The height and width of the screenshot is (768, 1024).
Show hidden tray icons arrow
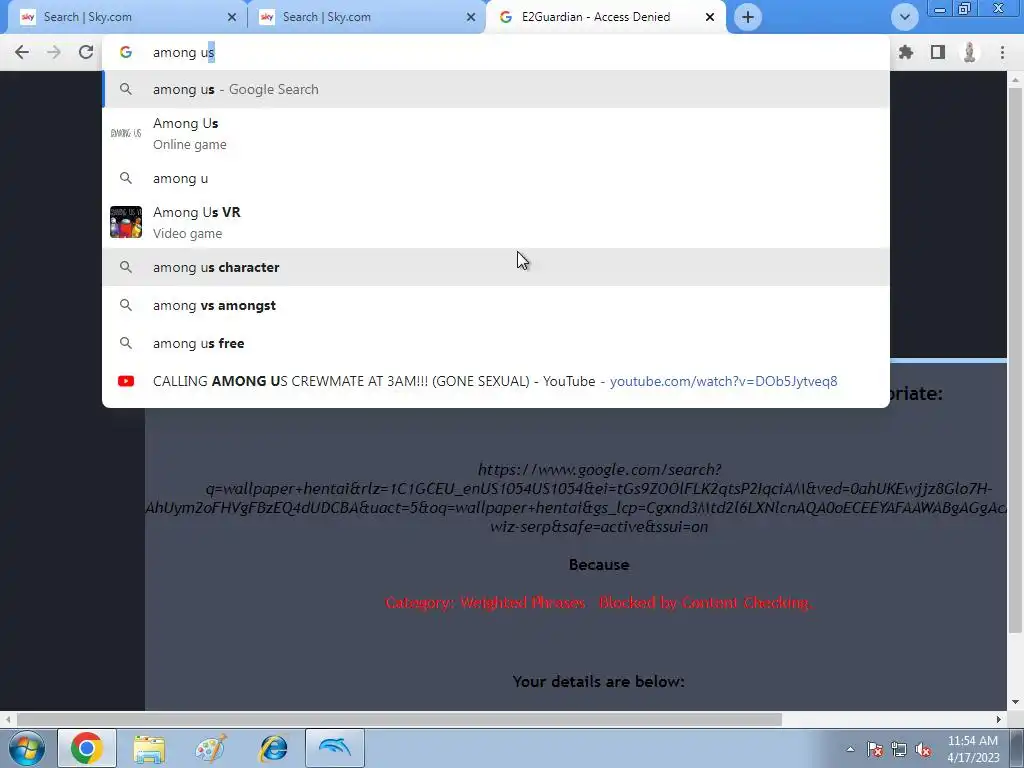point(850,749)
